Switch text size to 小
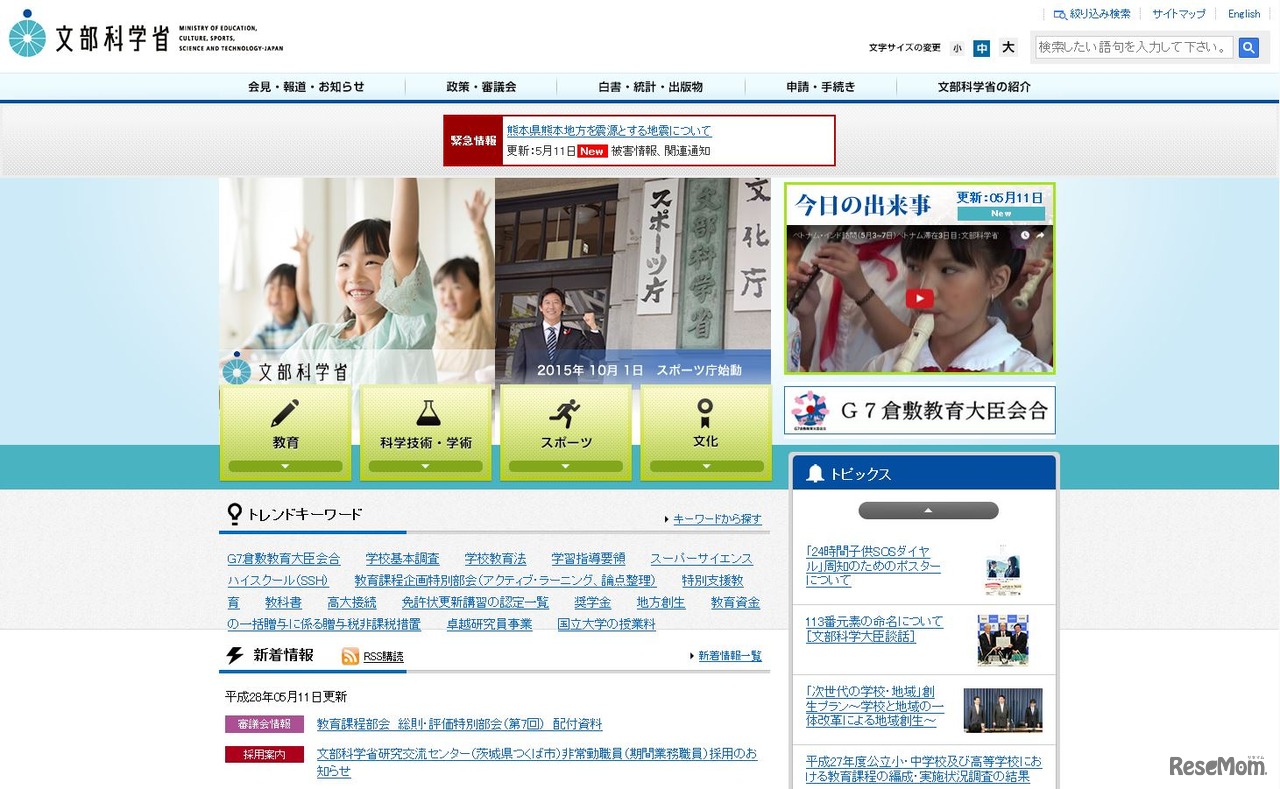This screenshot has height=789, width=1280. pyautogui.click(x=957, y=47)
